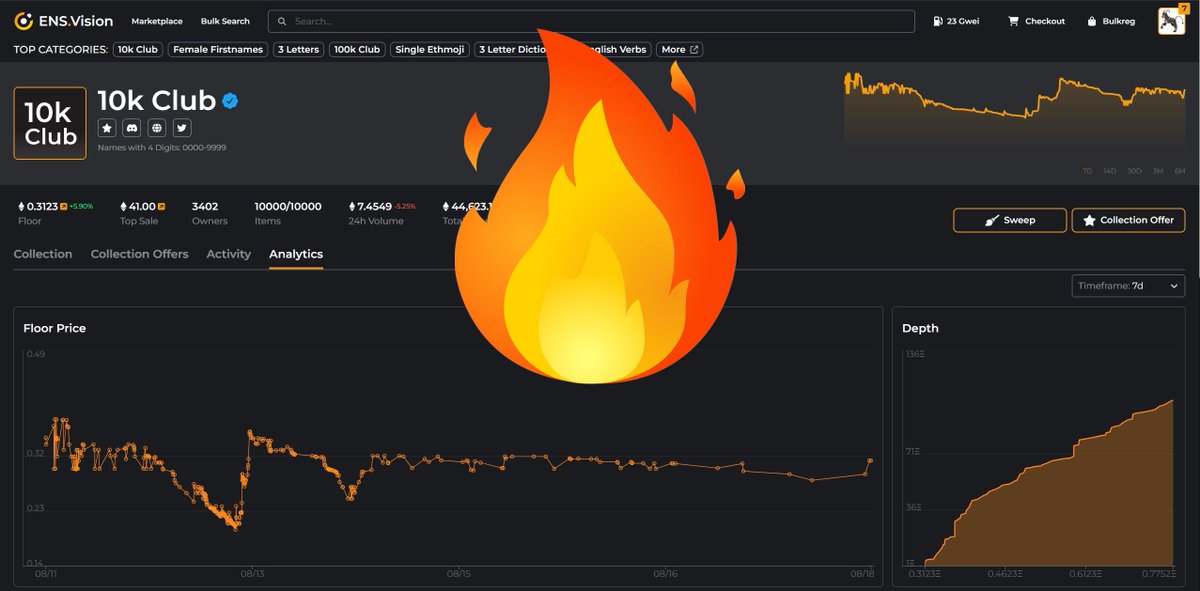Click the 10000/10000 Items stat
The height and width of the screenshot is (591, 1200).
[x=288, y=213]
